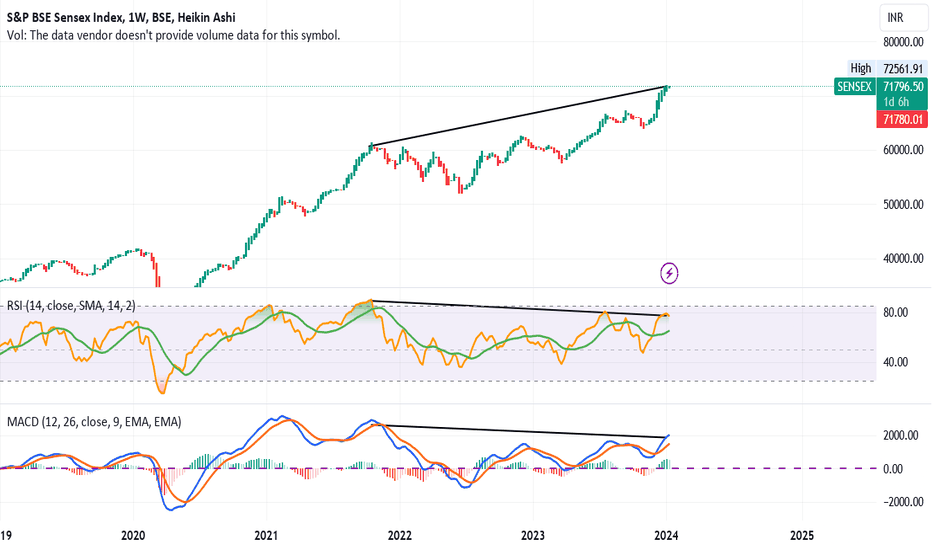The image size is (932, 550).
Task: Click the 2020 time axis label
Action: coord(133,535)
